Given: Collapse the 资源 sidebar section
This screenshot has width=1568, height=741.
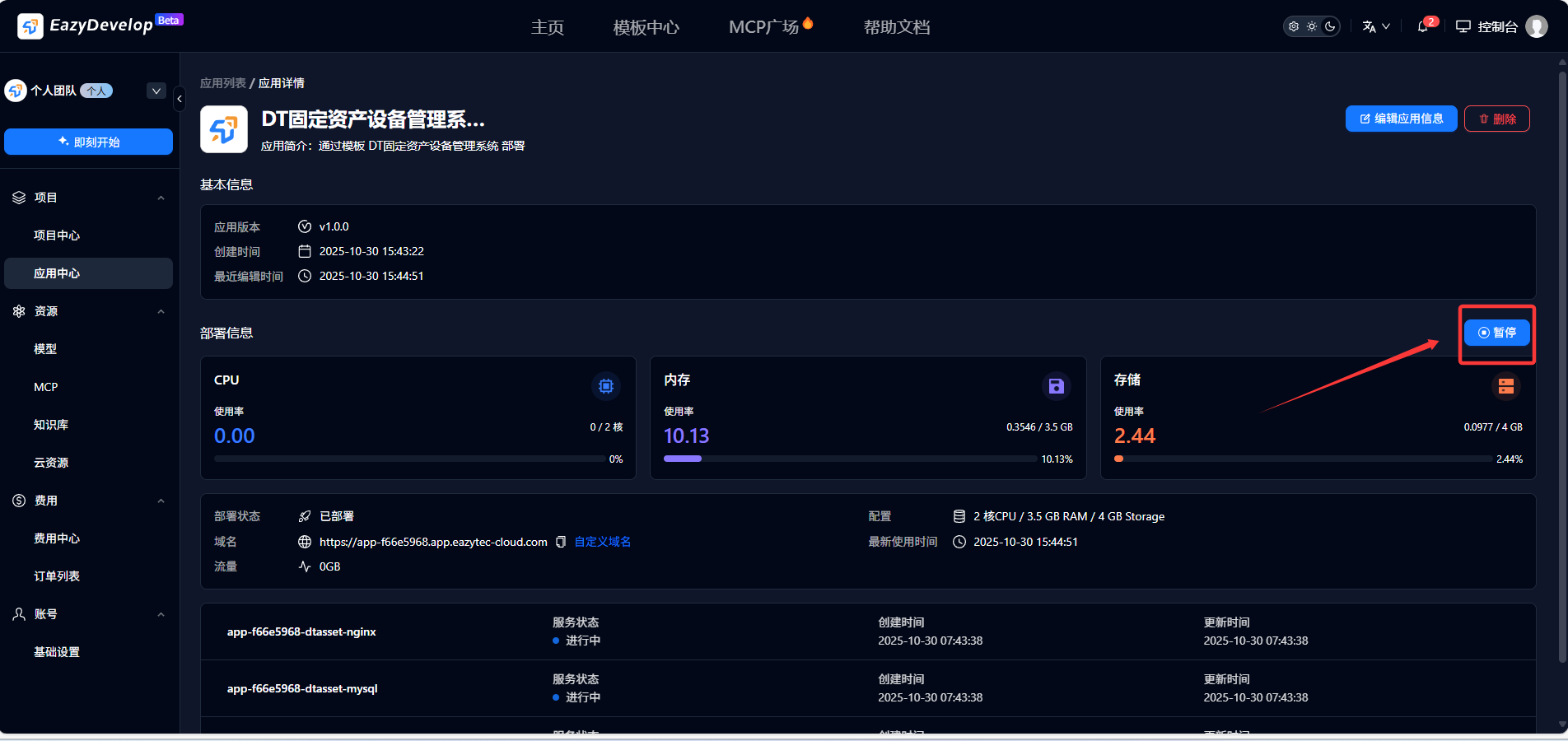Looking at the screenshot, I should pyautogui.click(x=161, y=311).
